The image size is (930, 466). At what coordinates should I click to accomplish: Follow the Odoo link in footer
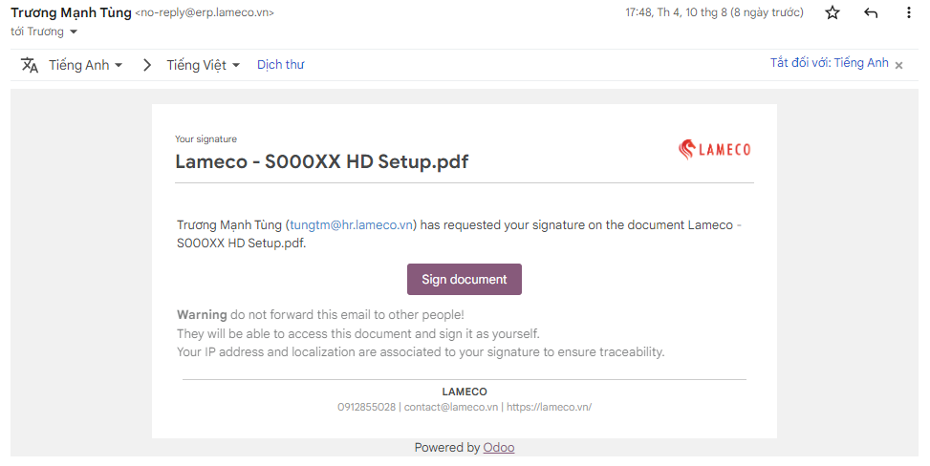499,448
